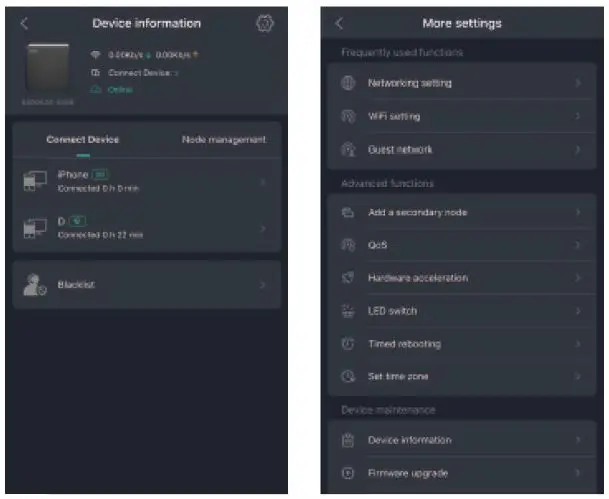This screenshot has width=609, height=499.
Task: Open LED switch setting
Action: tap(462, 311)
